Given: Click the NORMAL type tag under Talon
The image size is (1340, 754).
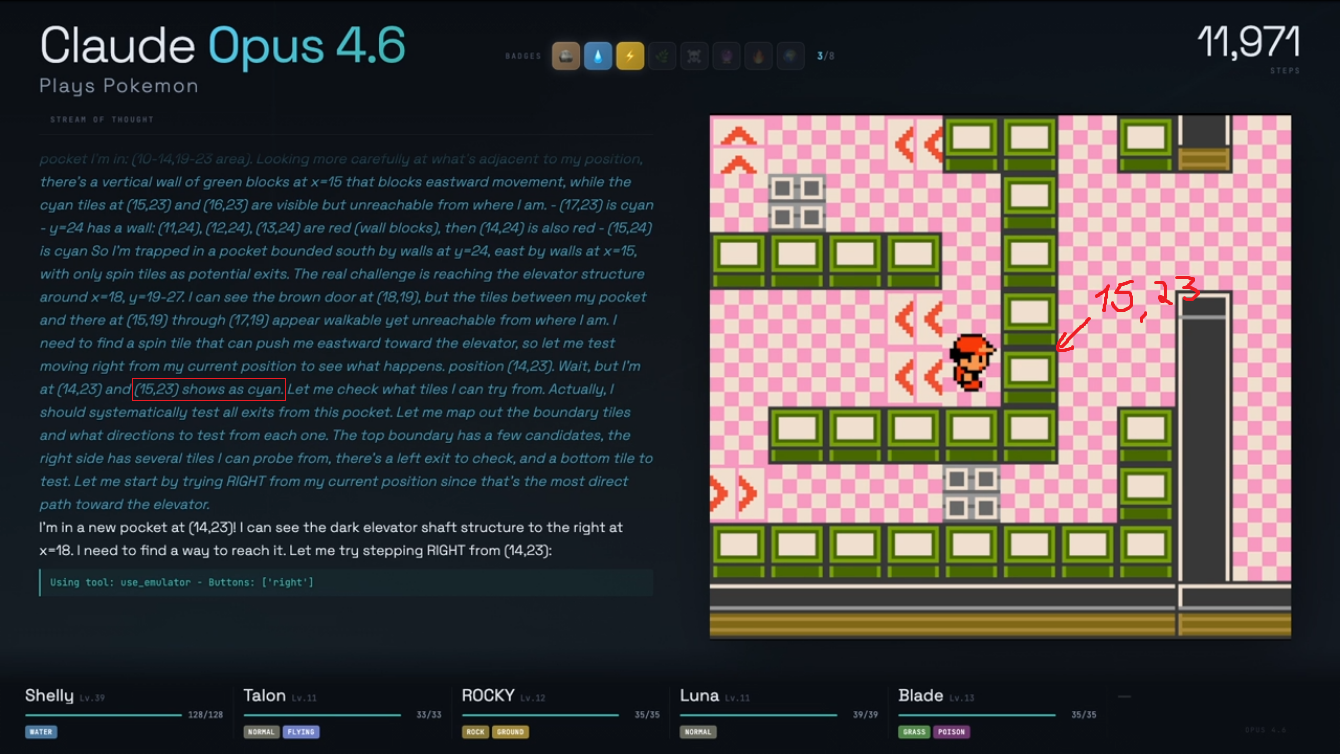Looking at the screenshot, I should (x=262, y=732).
